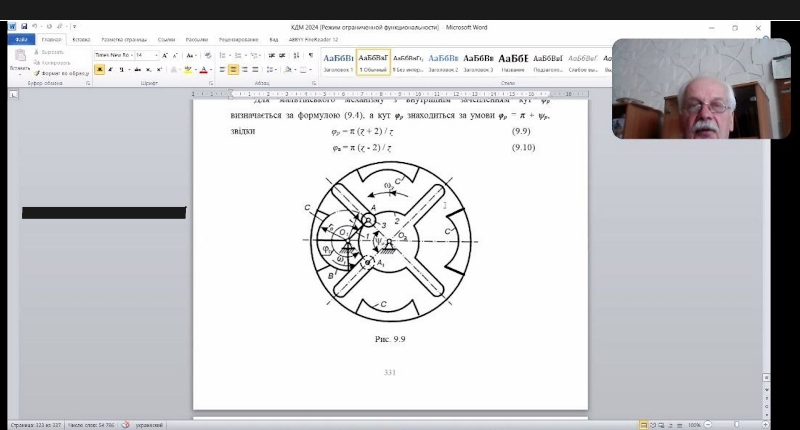Image resolution: width=800 pixels, height=430 pixels.
Task: Switch to Full Screen Reading view
Action: pyautogui.click(x=653, y=424)
